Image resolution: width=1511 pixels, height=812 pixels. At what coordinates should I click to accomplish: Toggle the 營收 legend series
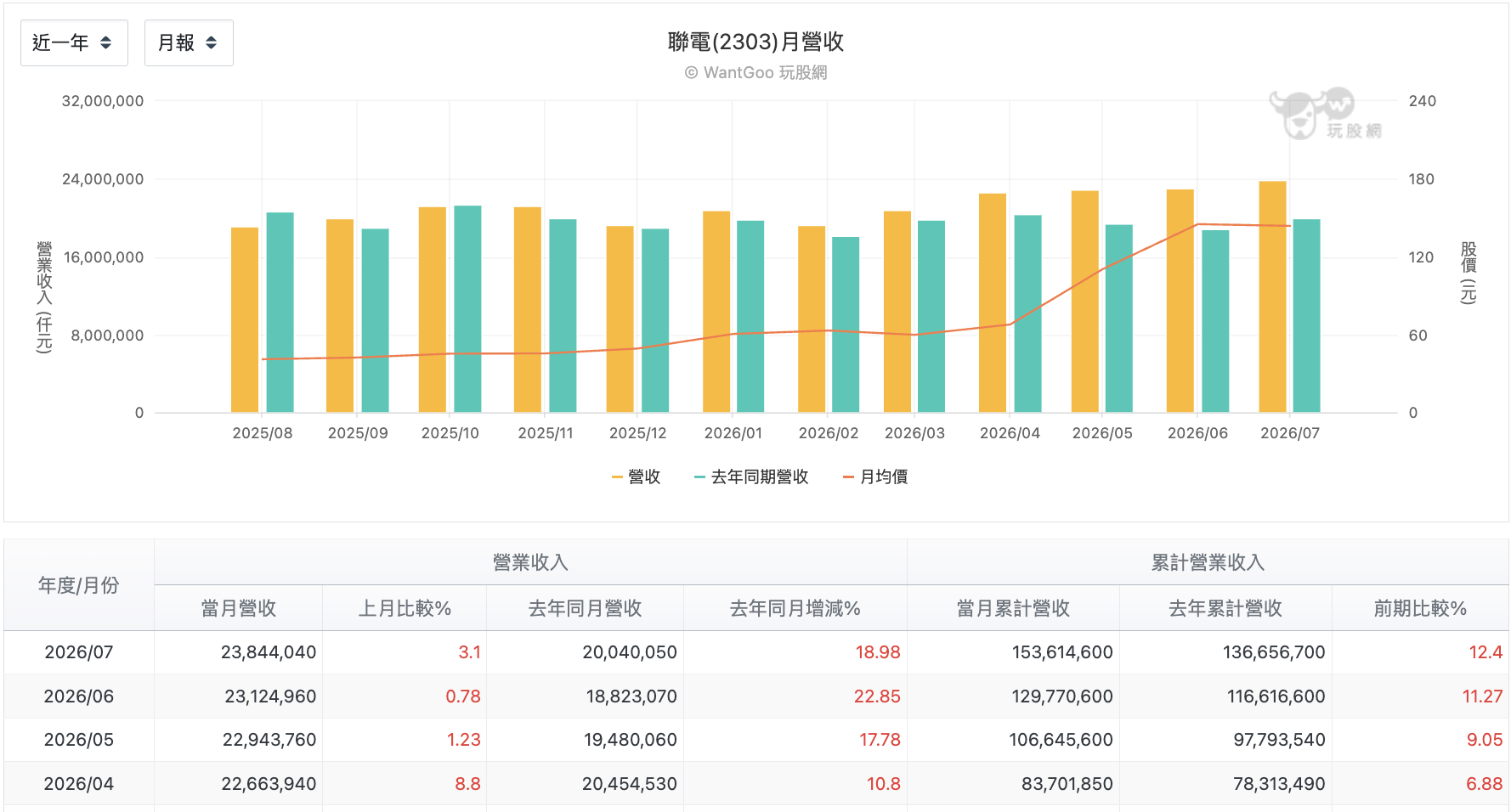[x=636, y=477]
